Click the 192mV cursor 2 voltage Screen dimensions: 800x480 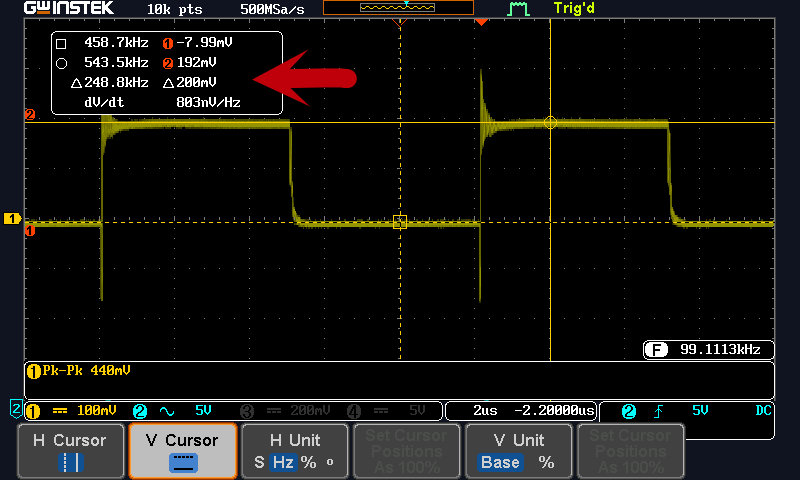click(196, 62)
